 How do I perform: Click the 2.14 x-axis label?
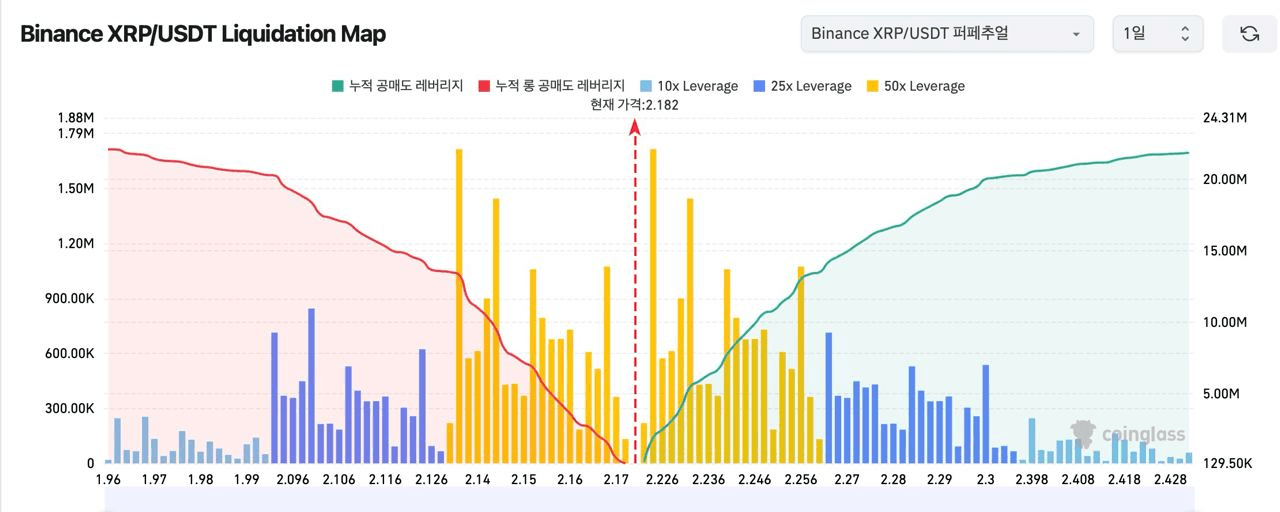click(x=477, y=480)
